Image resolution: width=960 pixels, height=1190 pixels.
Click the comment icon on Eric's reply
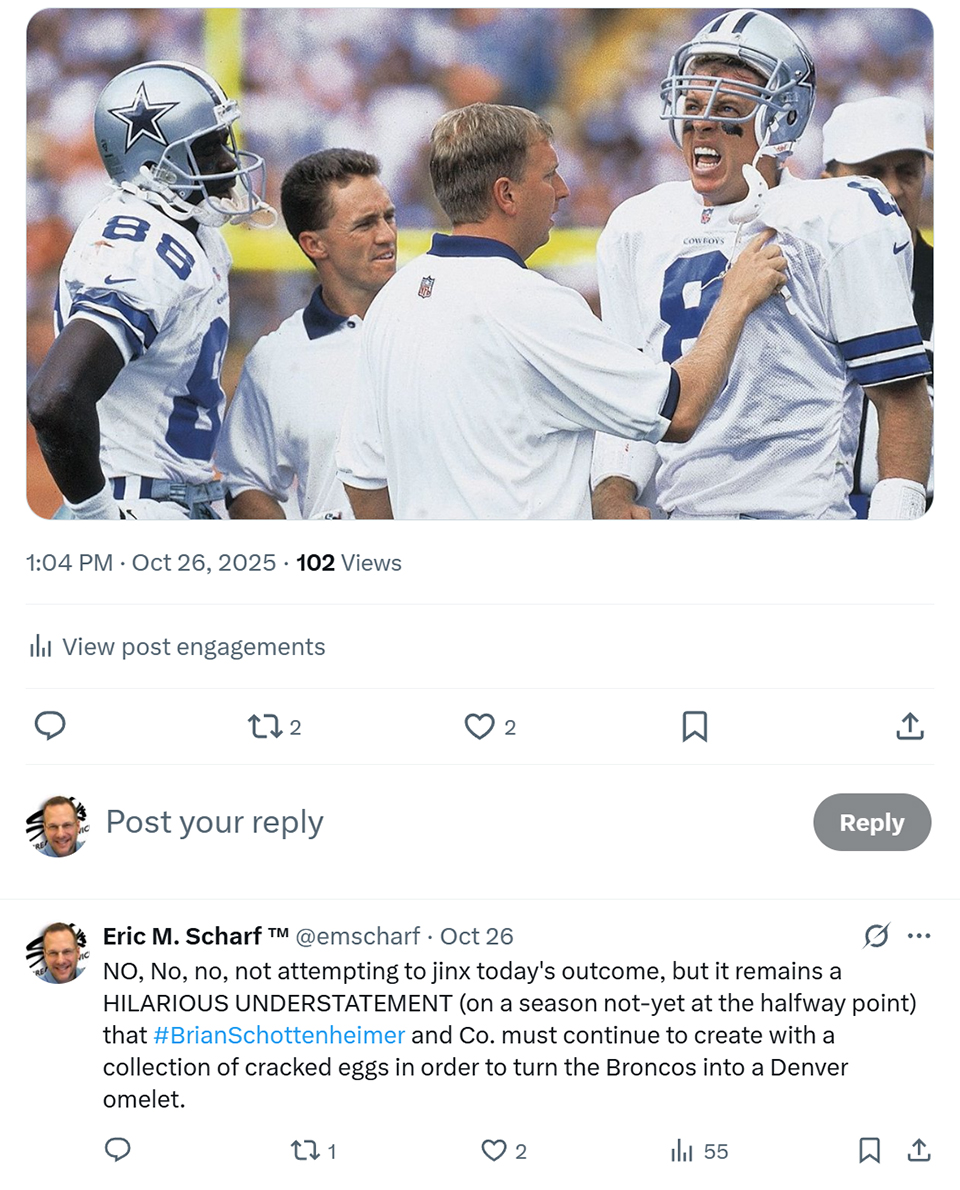click(x=118, y=1151)
